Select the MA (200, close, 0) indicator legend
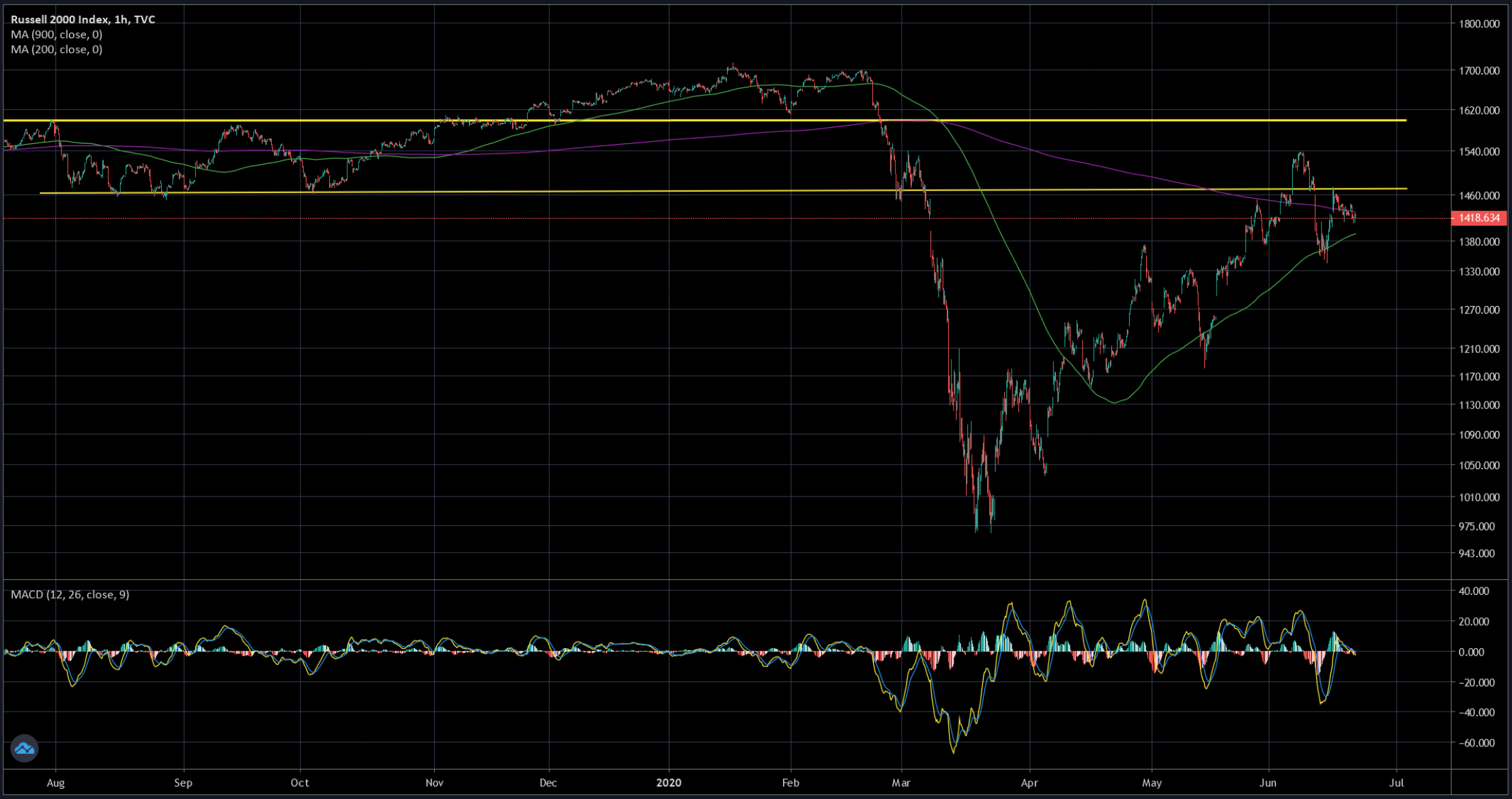 [x=57, y=49]
